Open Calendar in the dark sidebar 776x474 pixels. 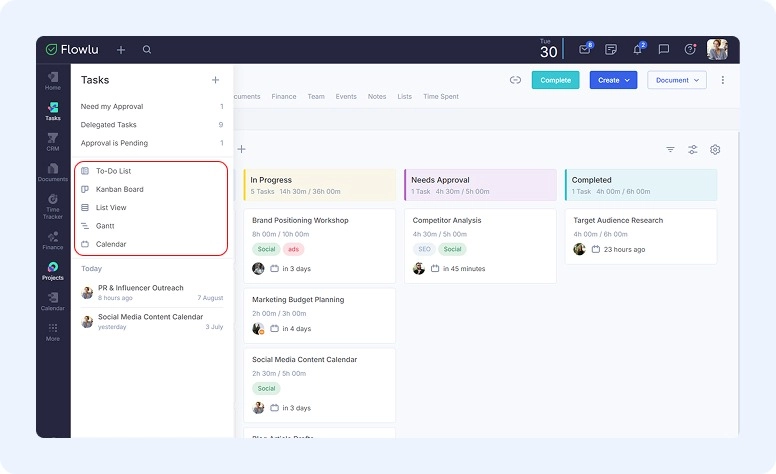[53, 302]
